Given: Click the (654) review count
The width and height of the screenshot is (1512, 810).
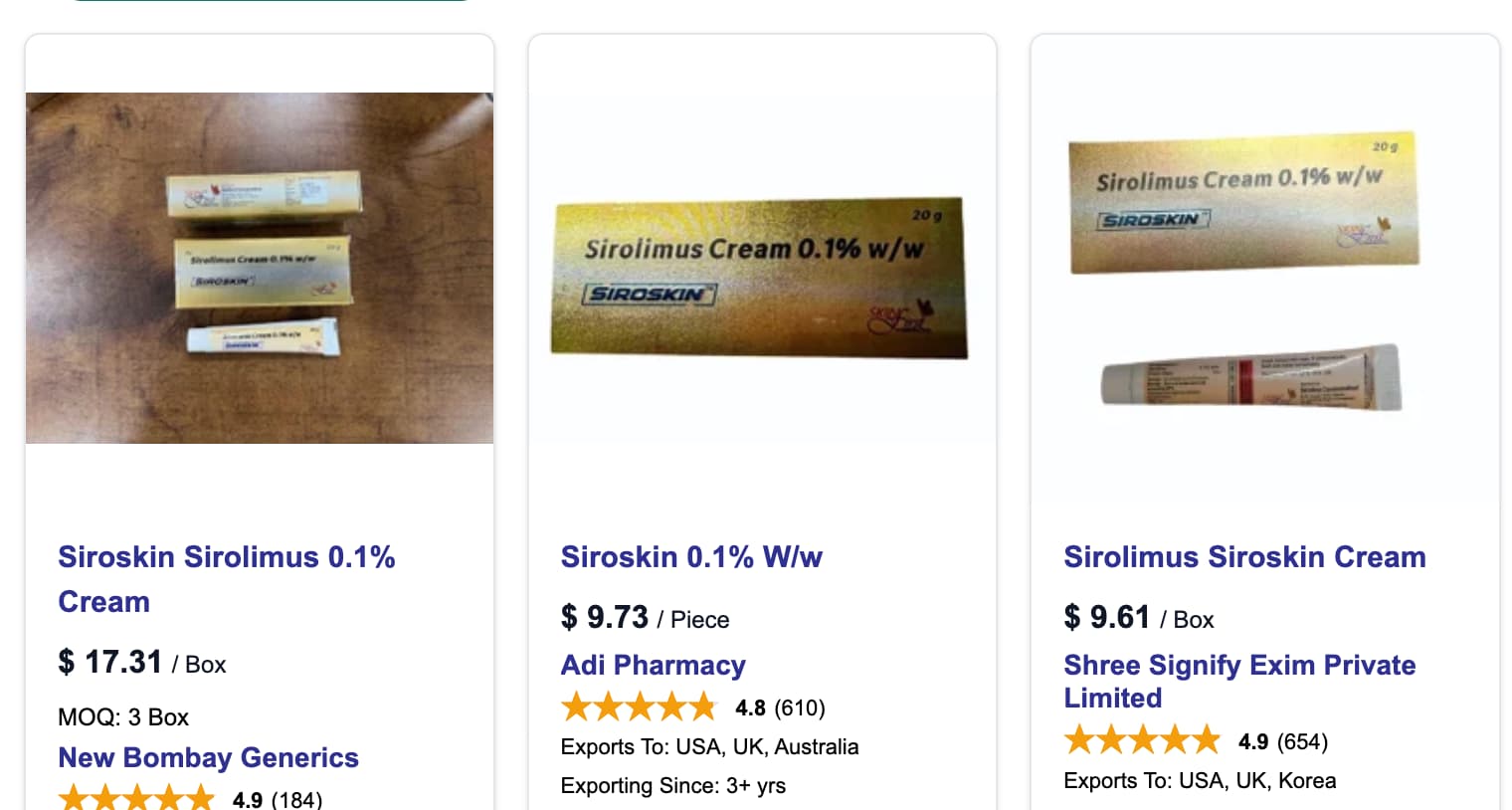Looking at the screenshot, I should tap(1303, 742).
